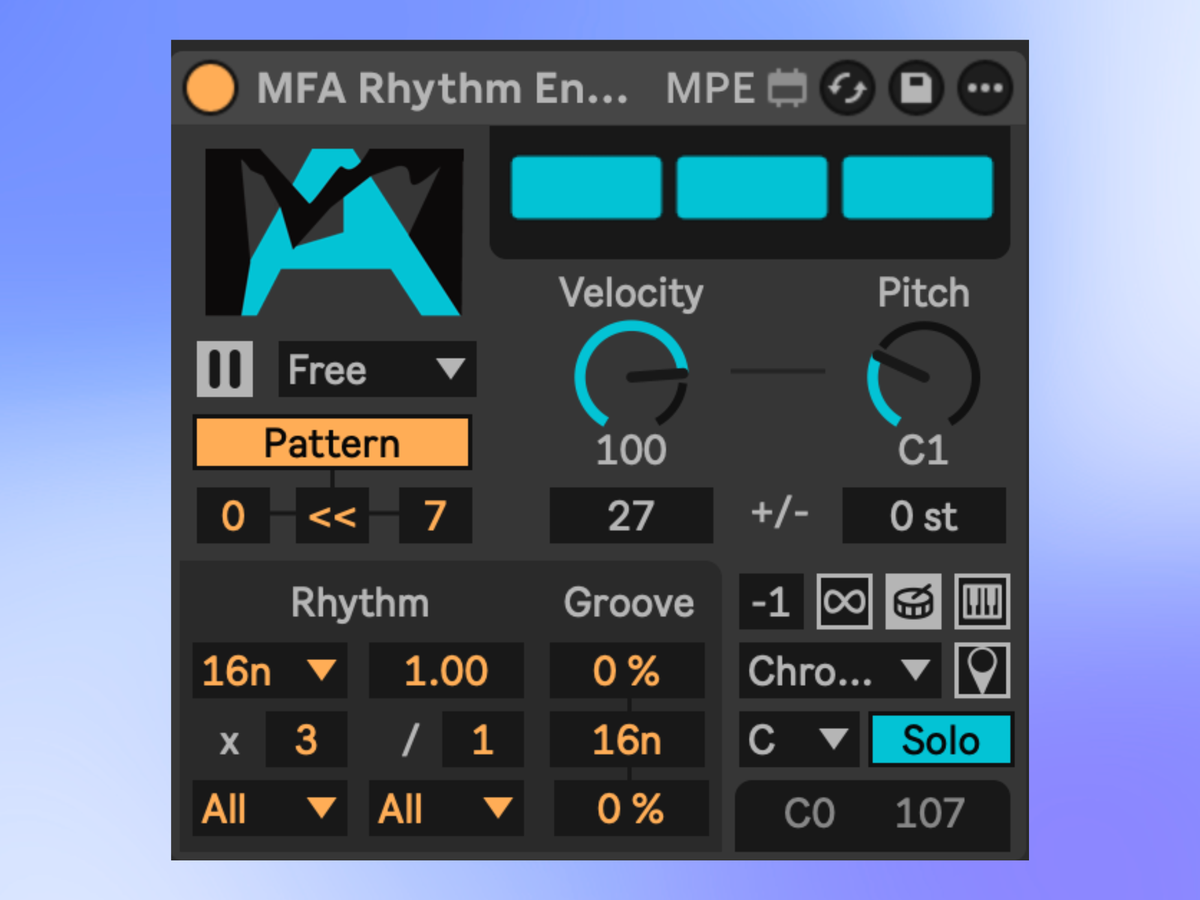The image size is (1200, 900).
Task: Click the location pin icon
Action: tap(982, 671)
